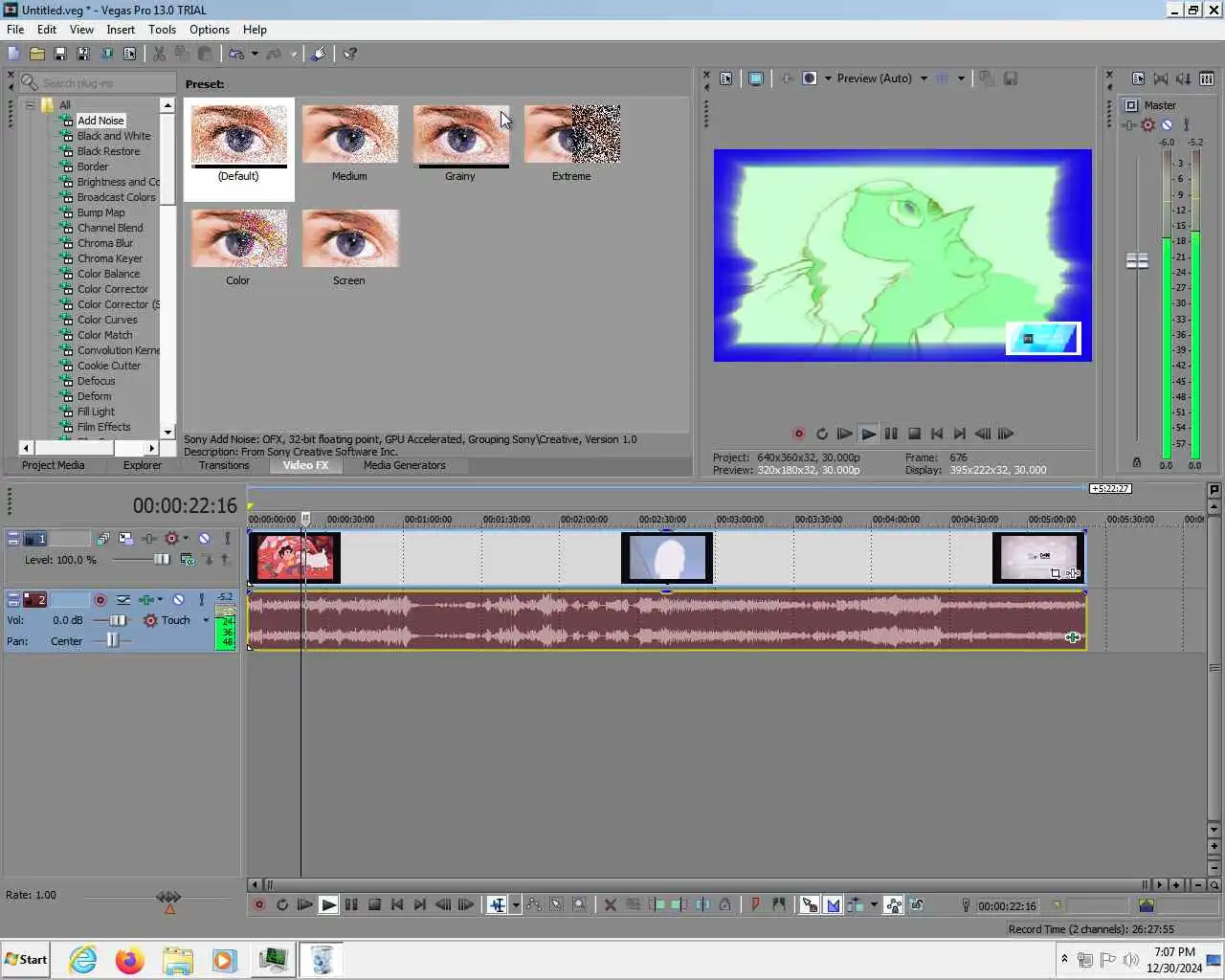The height and width of the screenshot is (980, 1225).
Task: Select the Normal Edit tool icon
Action: pos(498,904)
